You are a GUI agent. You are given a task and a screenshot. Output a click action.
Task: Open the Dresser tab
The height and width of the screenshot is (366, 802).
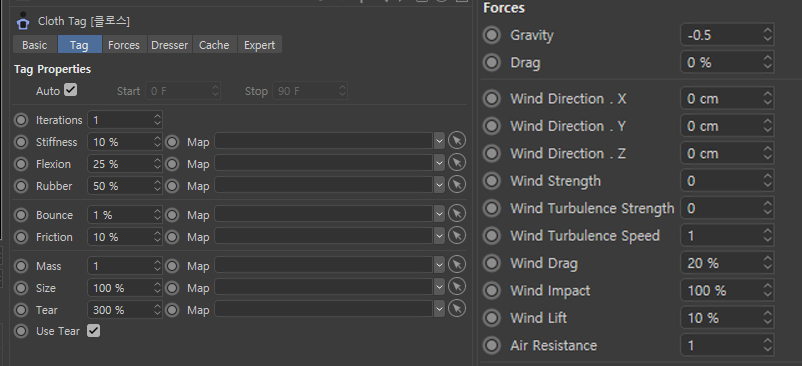click(169, 45)
